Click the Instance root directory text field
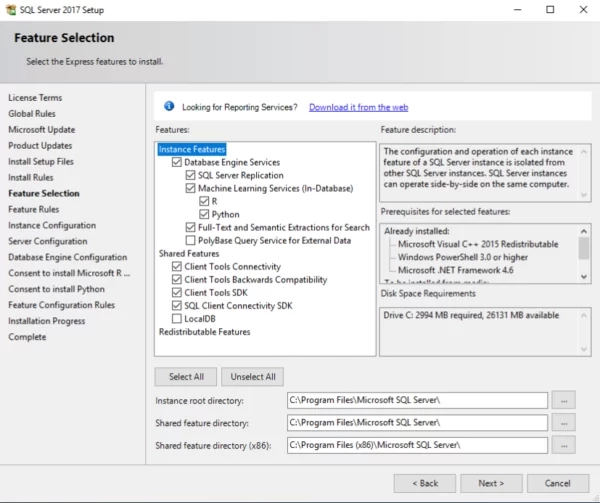 pyautogui.click(x=416, y=400)
